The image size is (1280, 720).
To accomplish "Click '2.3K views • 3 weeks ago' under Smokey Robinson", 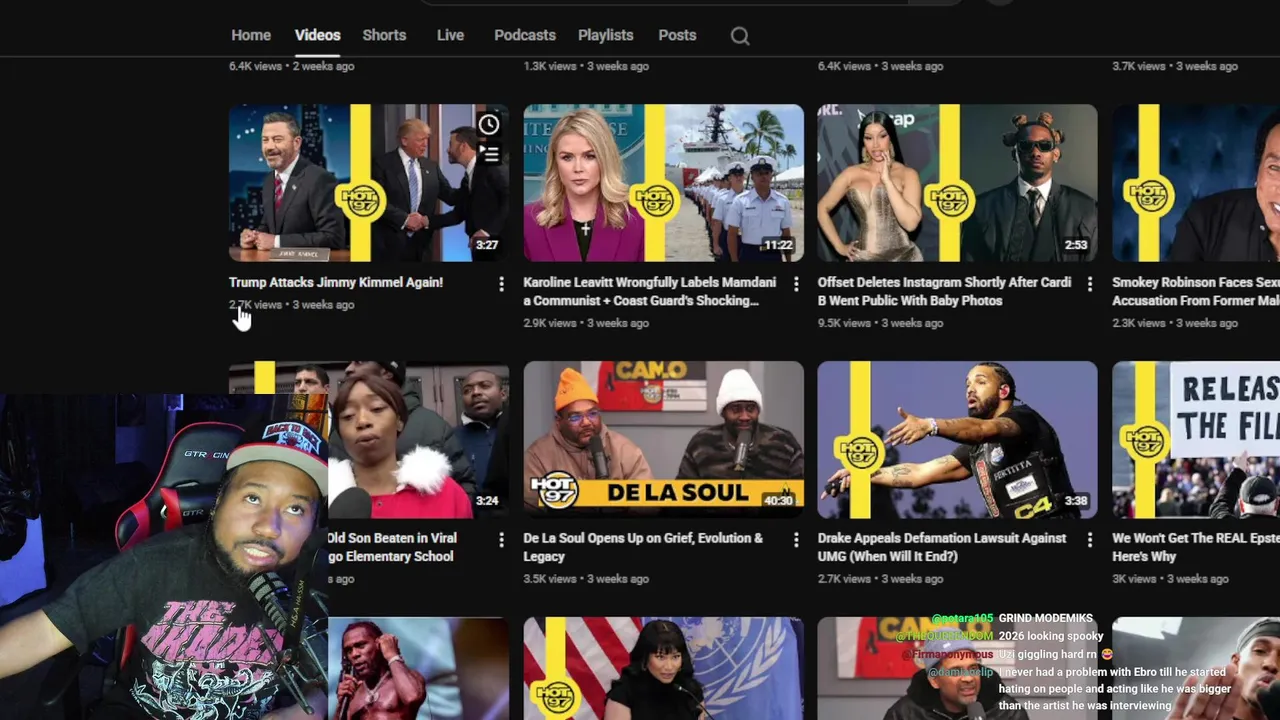I will coord(1175,323).
